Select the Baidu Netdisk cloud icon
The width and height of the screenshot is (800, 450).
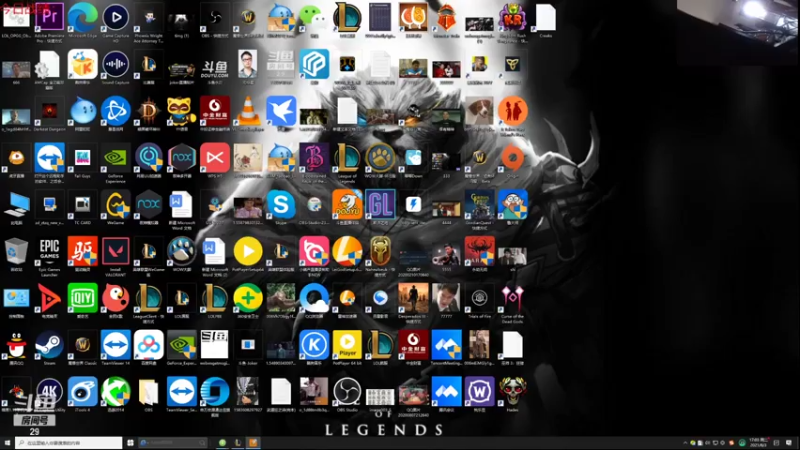(149, 345)
